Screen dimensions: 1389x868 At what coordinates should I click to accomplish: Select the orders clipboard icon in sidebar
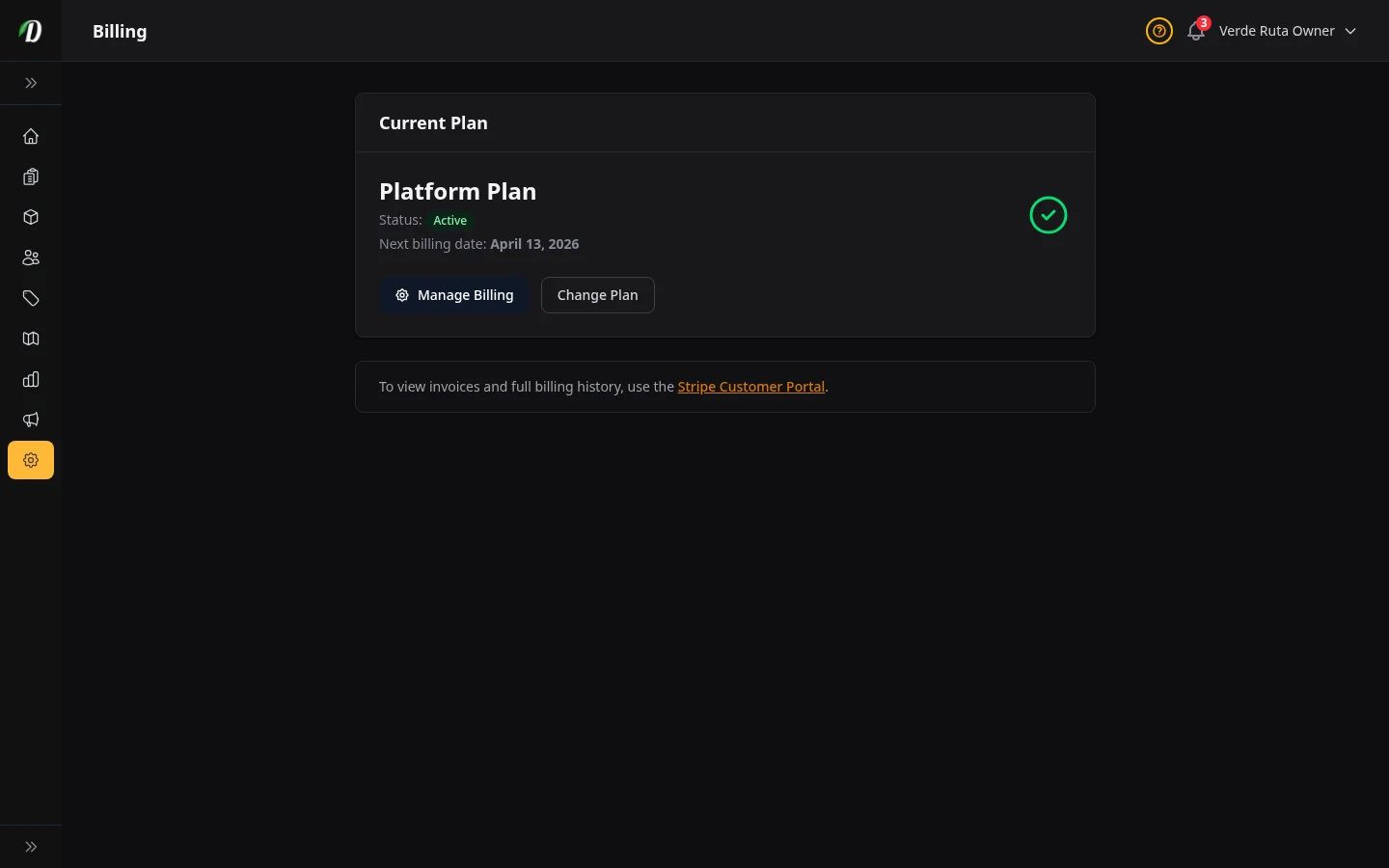[x=31, y=176]
